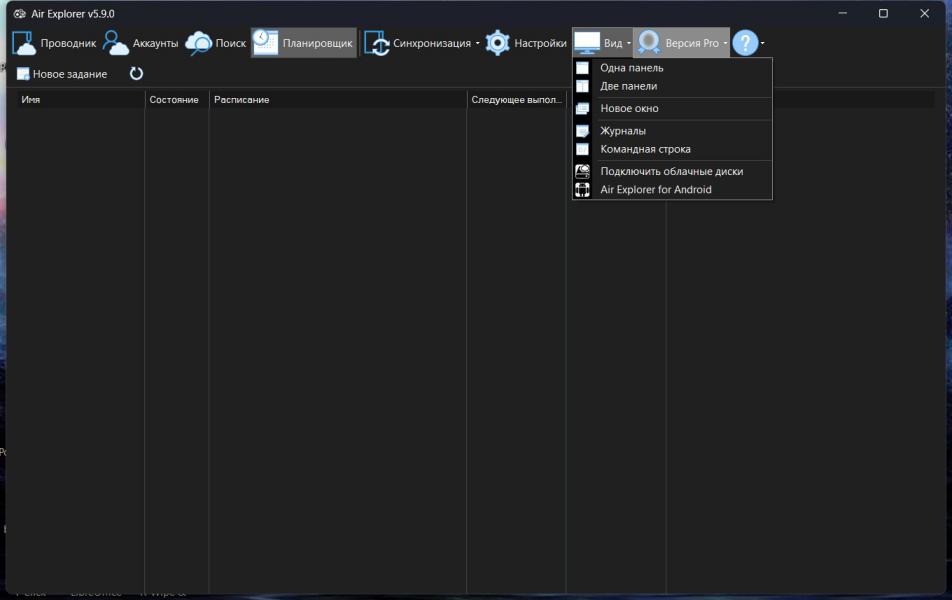952x600 pixels.
Task: Click the refresh arrow icon
Action: click(137, 74)
